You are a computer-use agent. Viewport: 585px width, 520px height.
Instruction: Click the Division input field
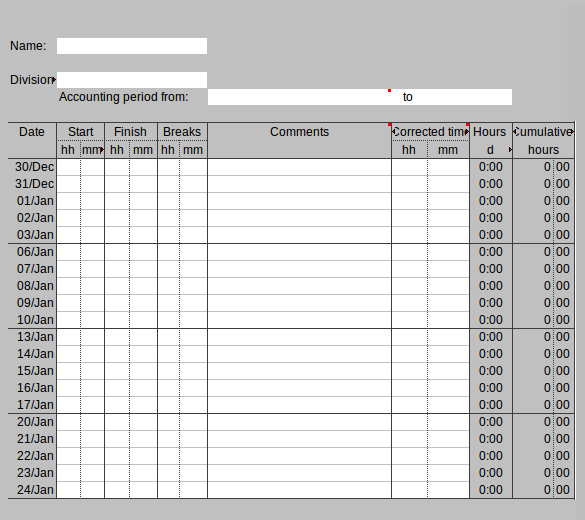(x=132, y=80)
